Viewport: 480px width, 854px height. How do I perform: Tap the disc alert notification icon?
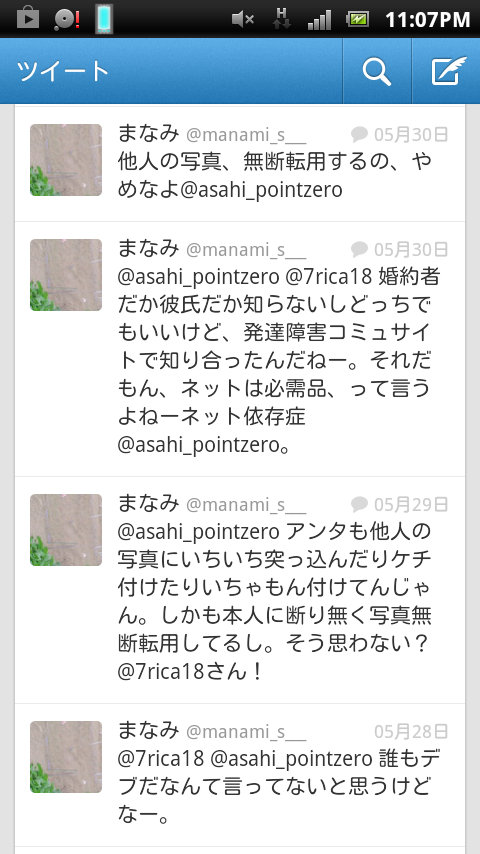(67, 20)
